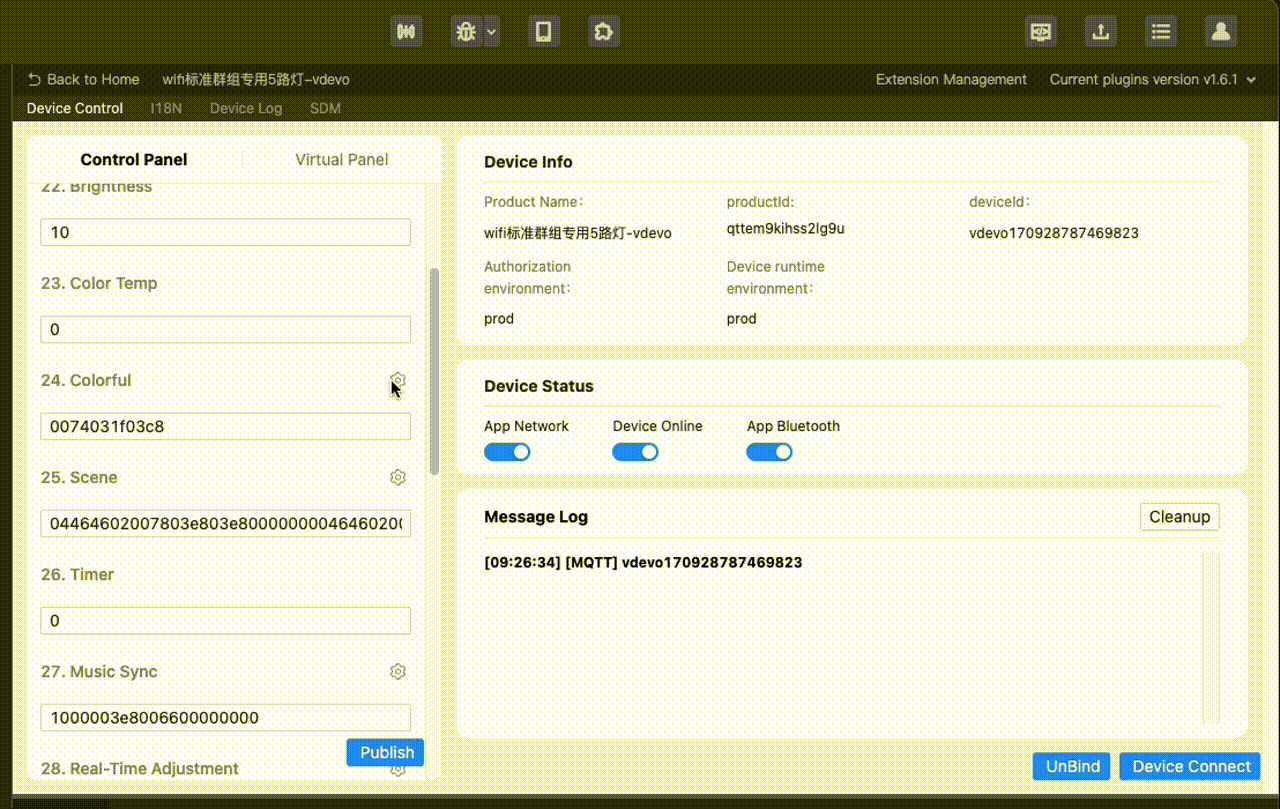
Task: Click the upload icon in top toolbar
Action: coord(1100,31)
